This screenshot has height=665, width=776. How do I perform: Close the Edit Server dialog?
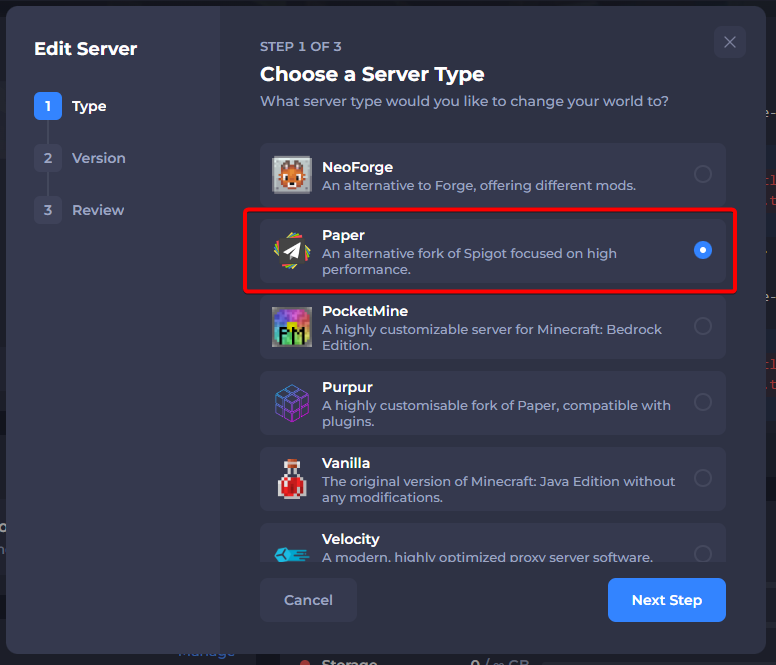point(729,42)
